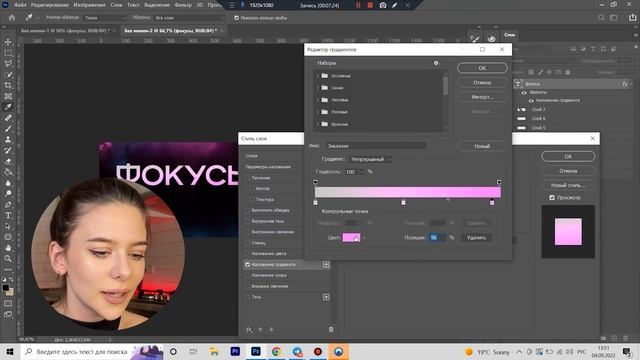Open the search icon at top right
The height and width of the screenshot is (360, 640).
(601, 18)
